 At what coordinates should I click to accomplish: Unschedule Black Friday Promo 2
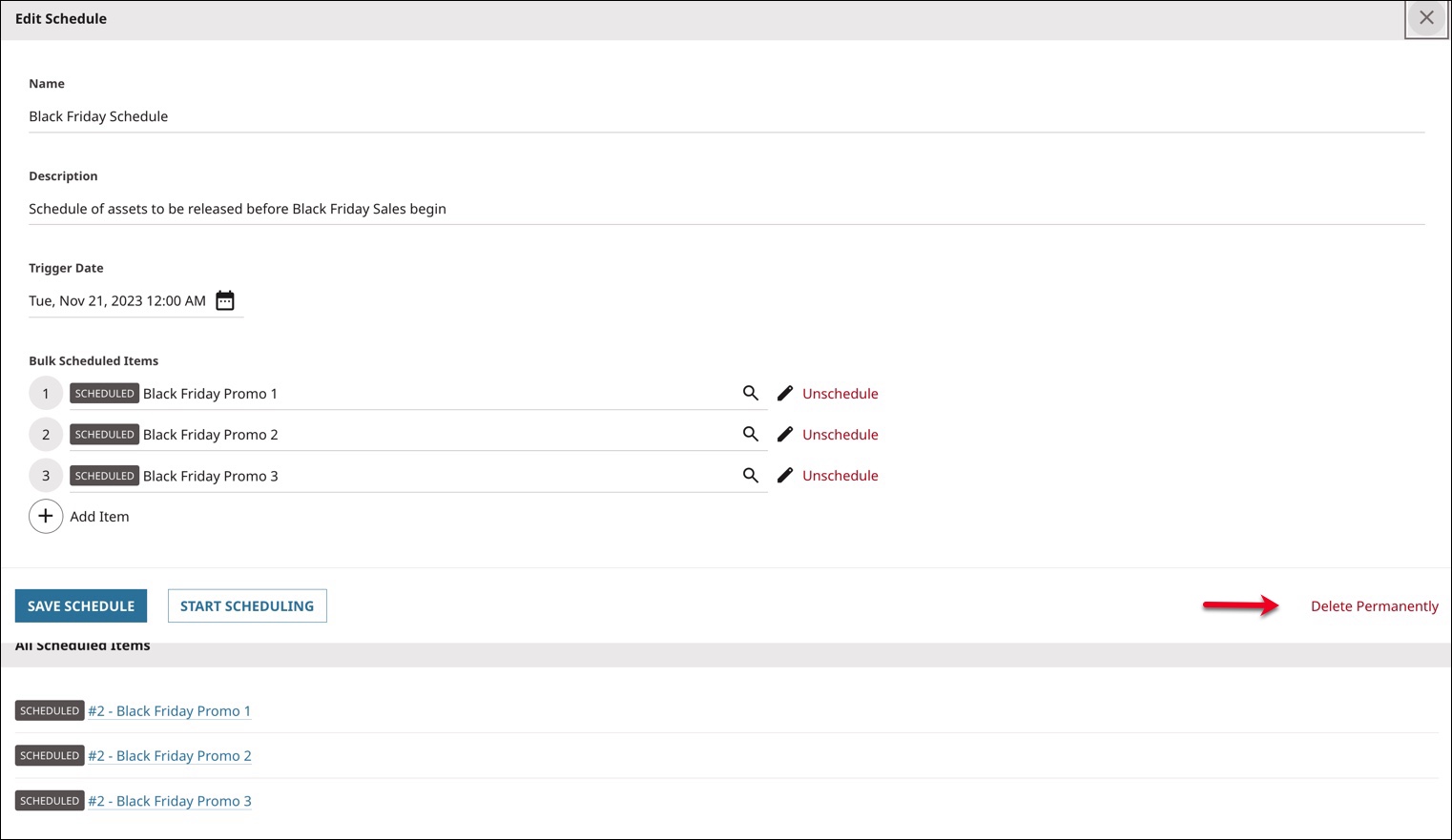pyautogui.click(x=840, y=435)
